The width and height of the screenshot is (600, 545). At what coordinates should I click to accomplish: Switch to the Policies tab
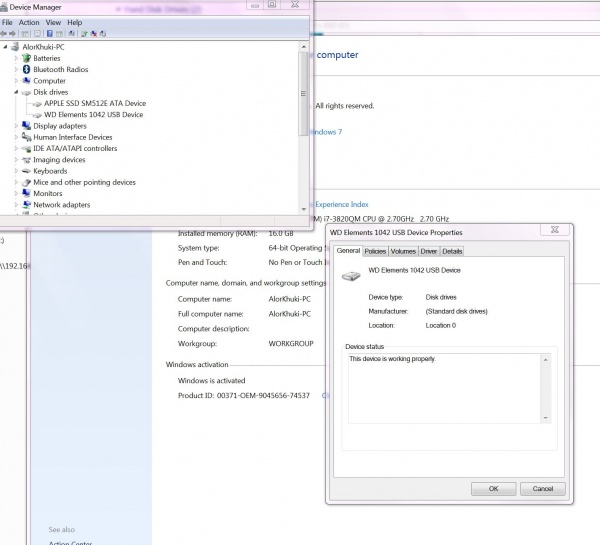coord(375,251)
